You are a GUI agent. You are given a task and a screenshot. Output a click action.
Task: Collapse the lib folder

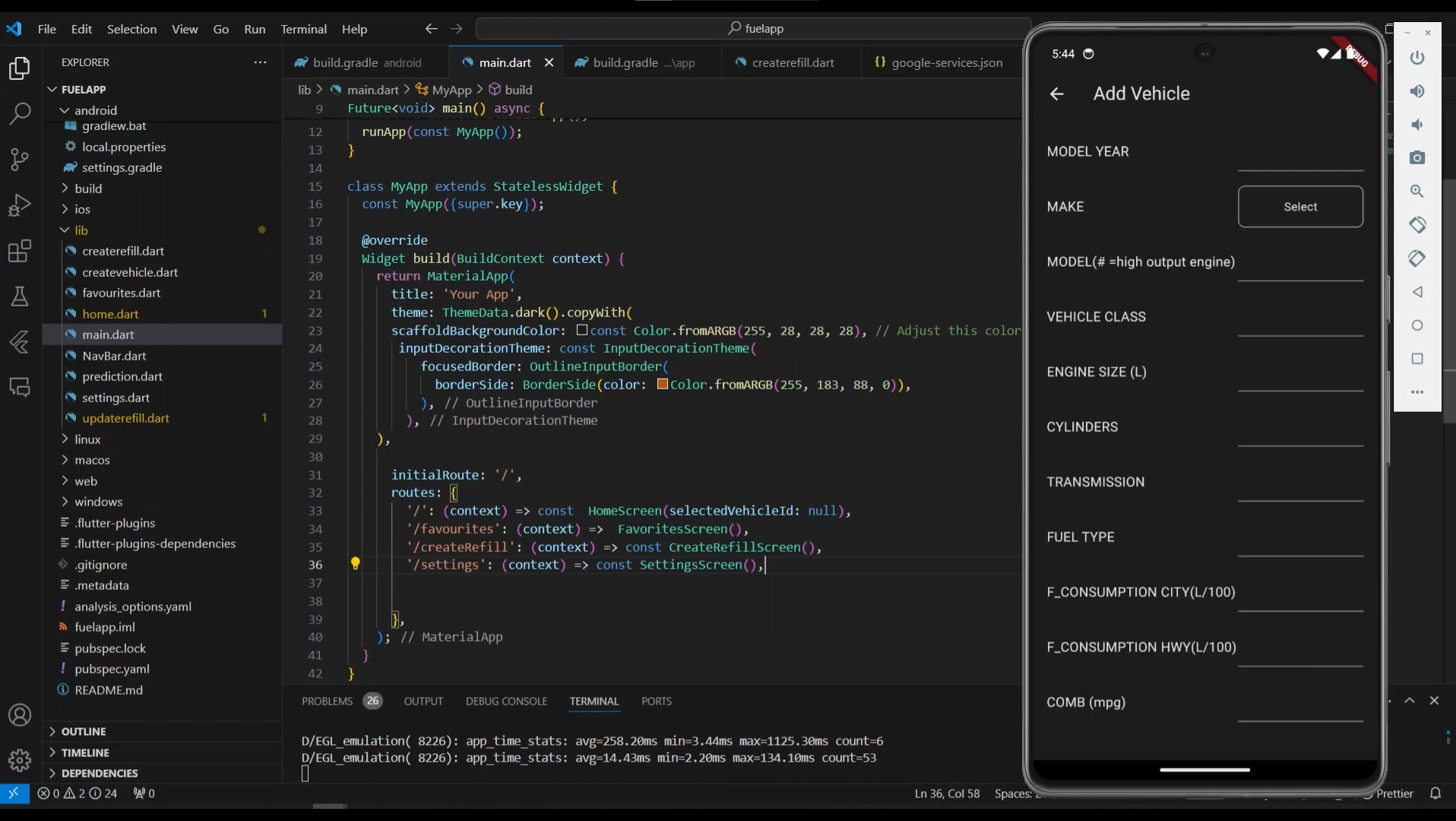pos(81,230)
